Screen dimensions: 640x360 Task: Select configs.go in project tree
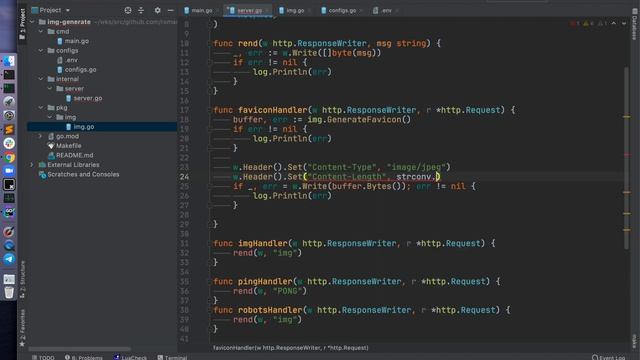point(80,69)
